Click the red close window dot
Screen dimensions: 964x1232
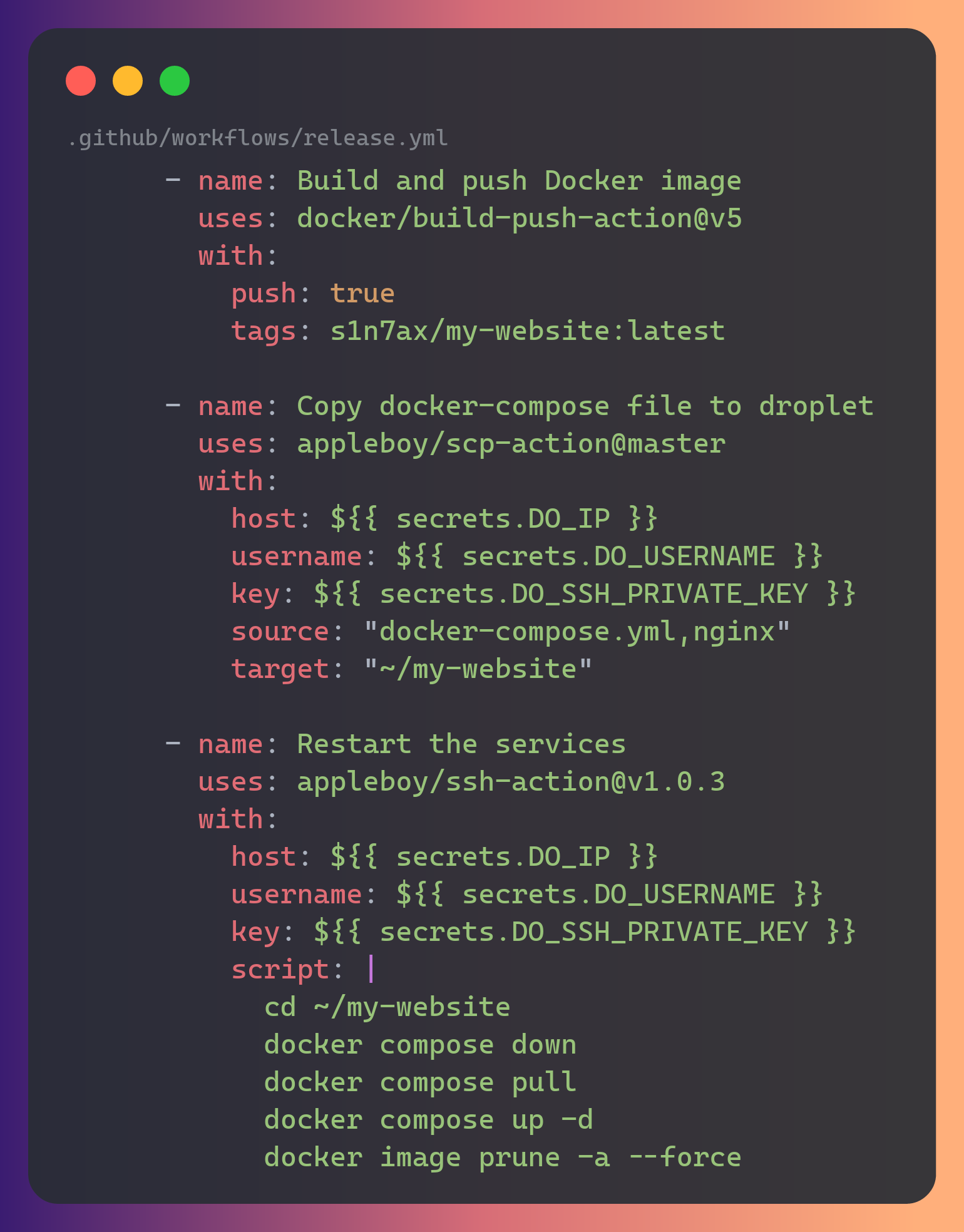click(81, 81)
